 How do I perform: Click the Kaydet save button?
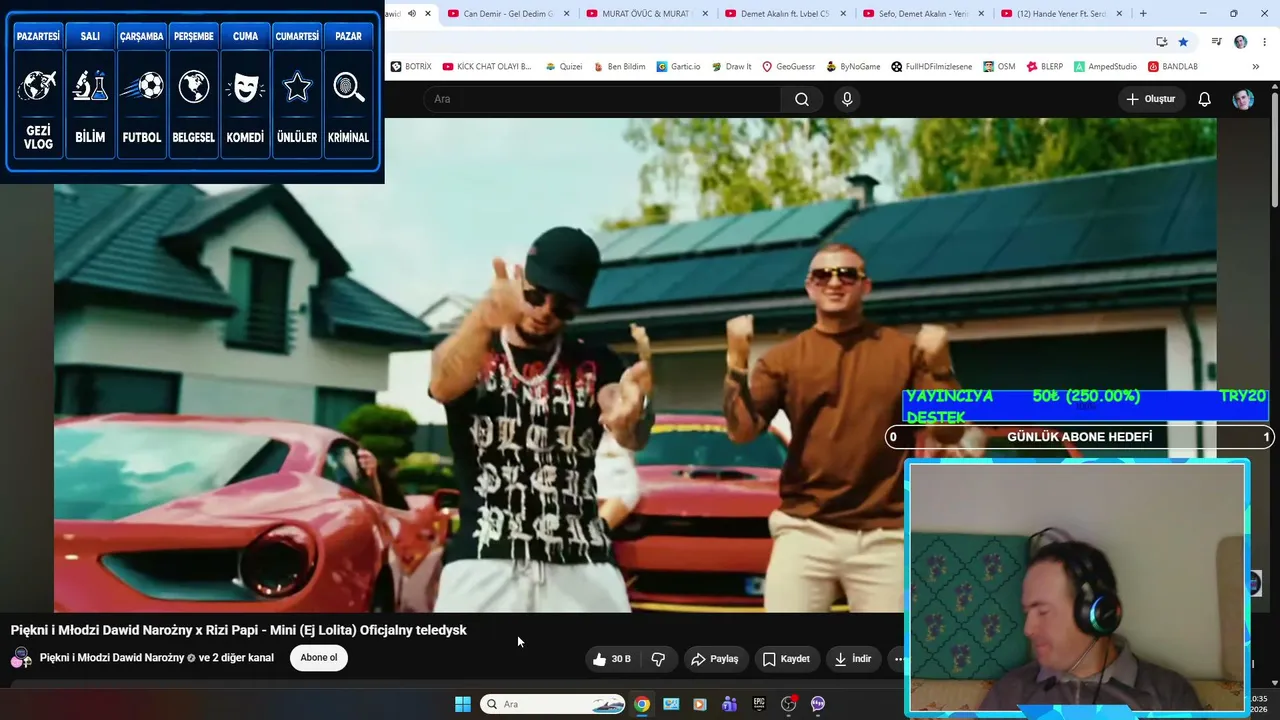(x=786, y=659)
